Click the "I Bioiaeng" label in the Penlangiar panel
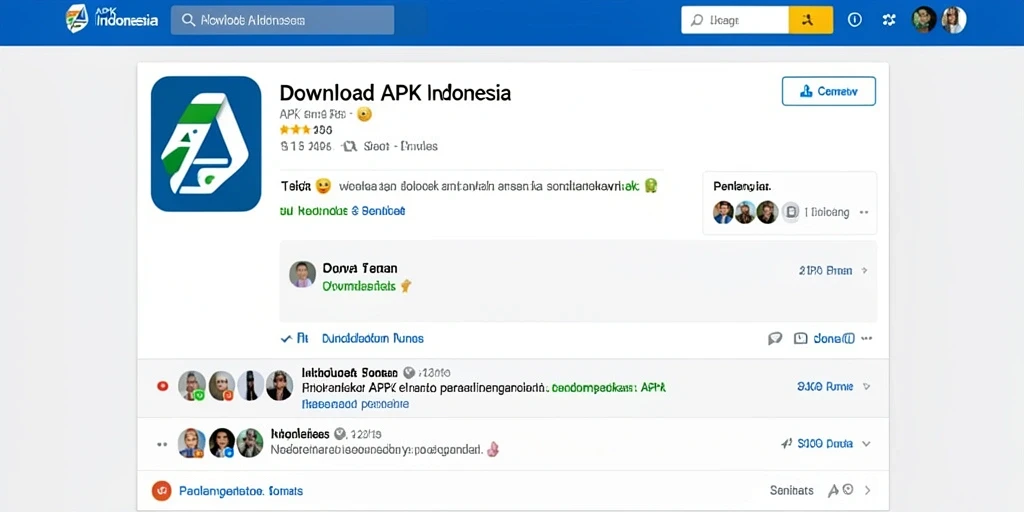1024x512 pixels. (x=827, y=212)
